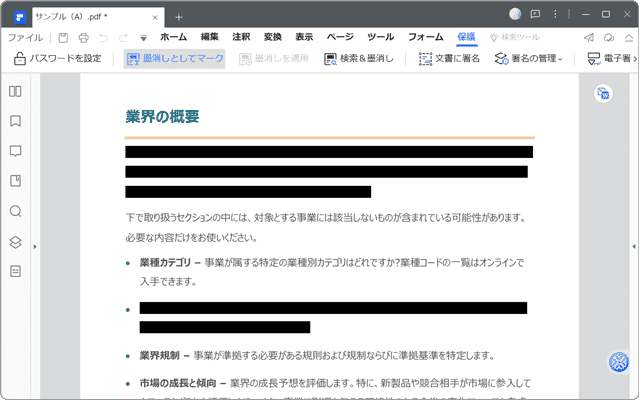Viewport: 640px width, 400px height.
Task: Switch to the フォーム tab
Action: pyautogui.click(x=426, y=37)
